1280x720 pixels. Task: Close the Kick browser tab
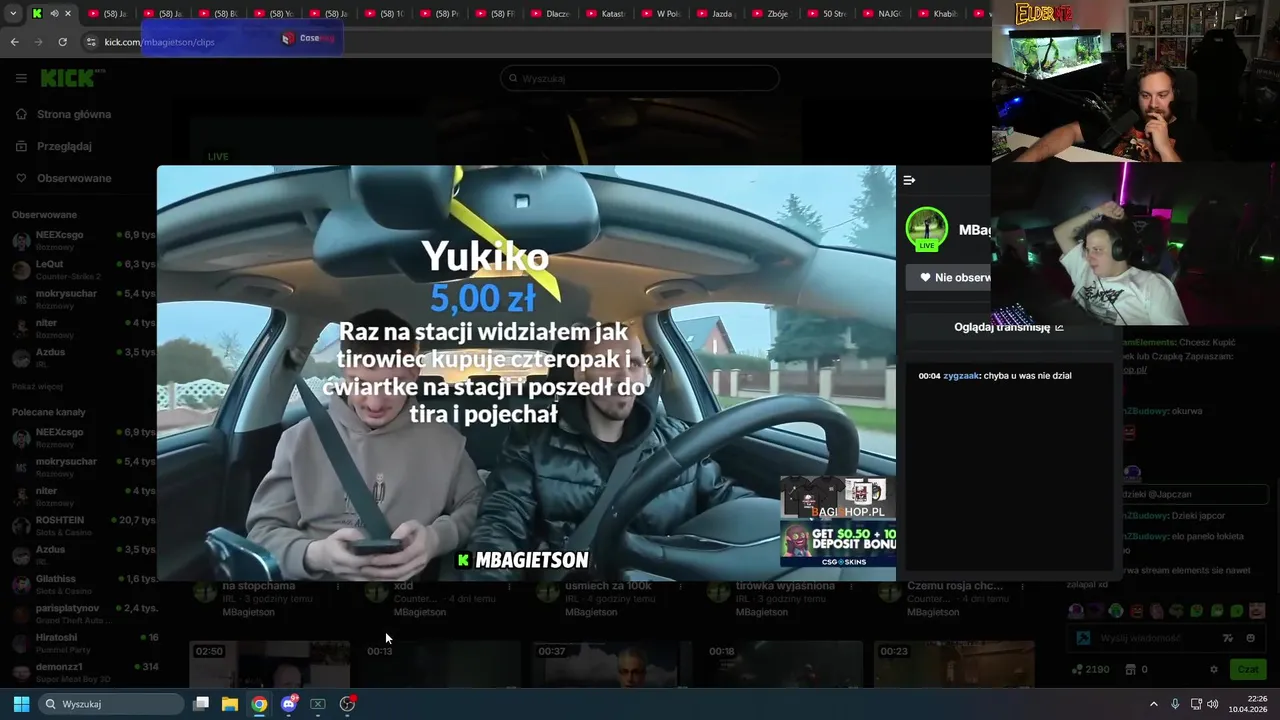coord(68,14)
